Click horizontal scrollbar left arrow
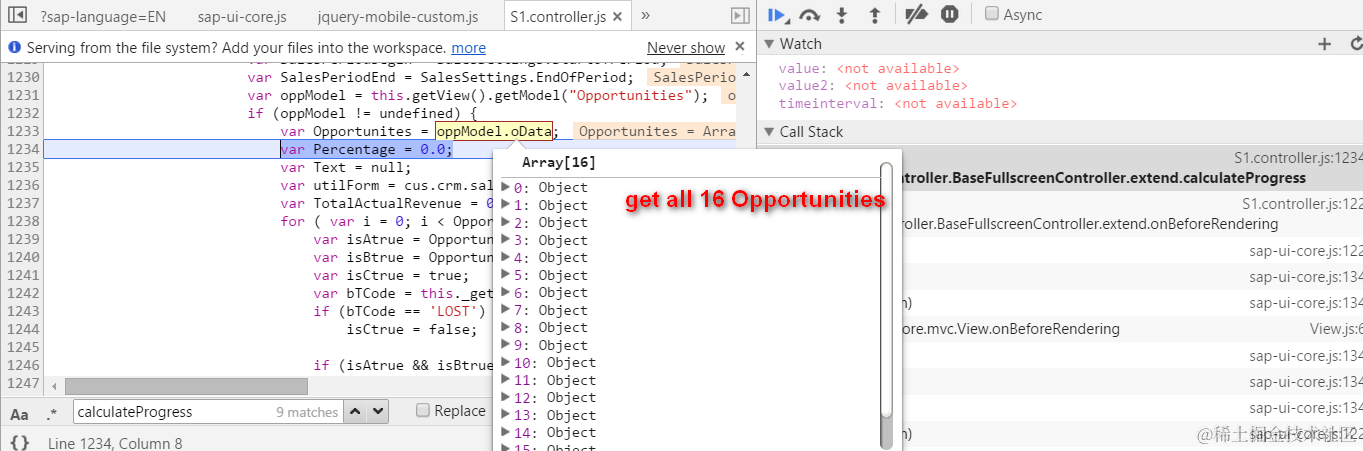This screenshot has height=451, width=1363. [53, 386]
